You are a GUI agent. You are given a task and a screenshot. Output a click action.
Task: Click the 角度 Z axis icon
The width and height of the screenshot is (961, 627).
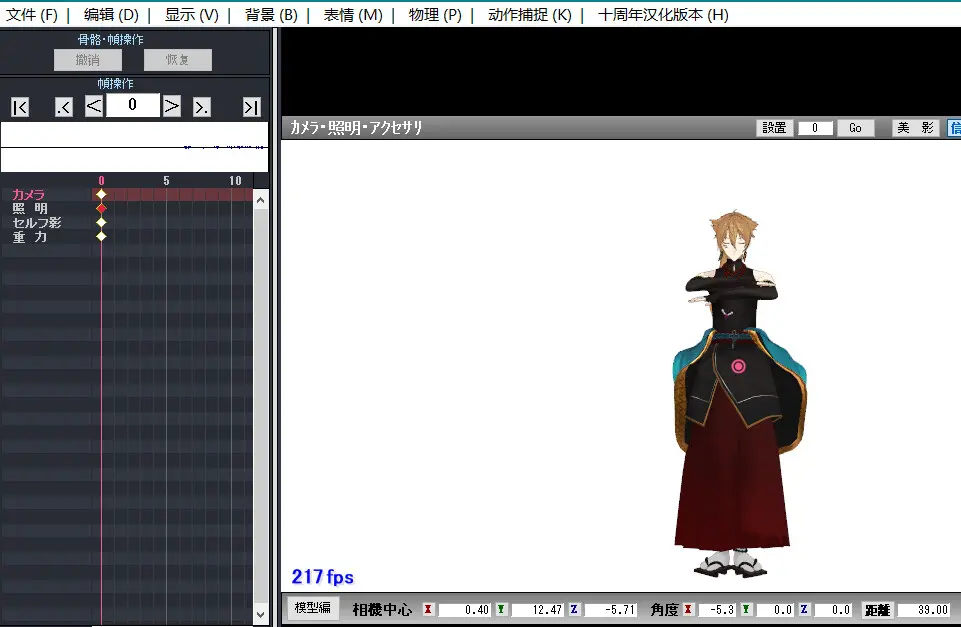(x=804, y=609)
